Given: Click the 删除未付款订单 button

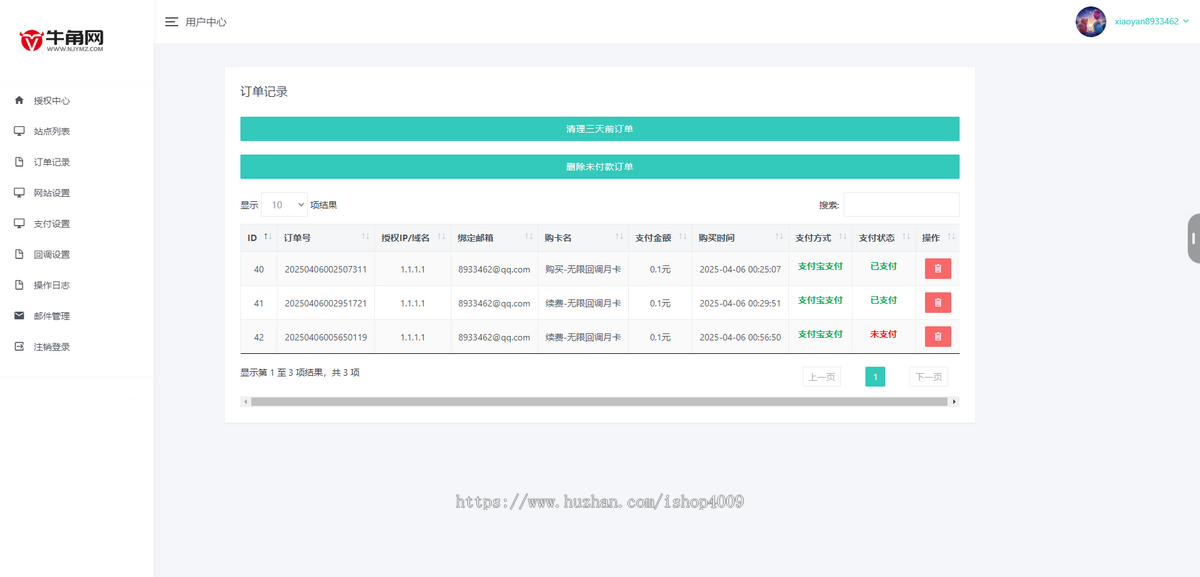Looking at the screenshot, I should click(x=600, y=167).
